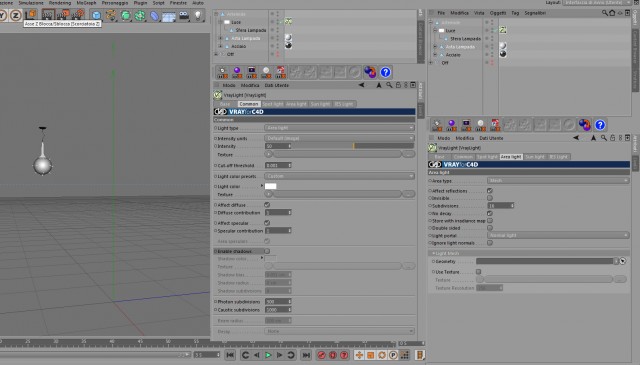Image resolution: width=640 pixels, height=365 pixels.
Task: Open the Plugin menu
Action: pos(140,3)
